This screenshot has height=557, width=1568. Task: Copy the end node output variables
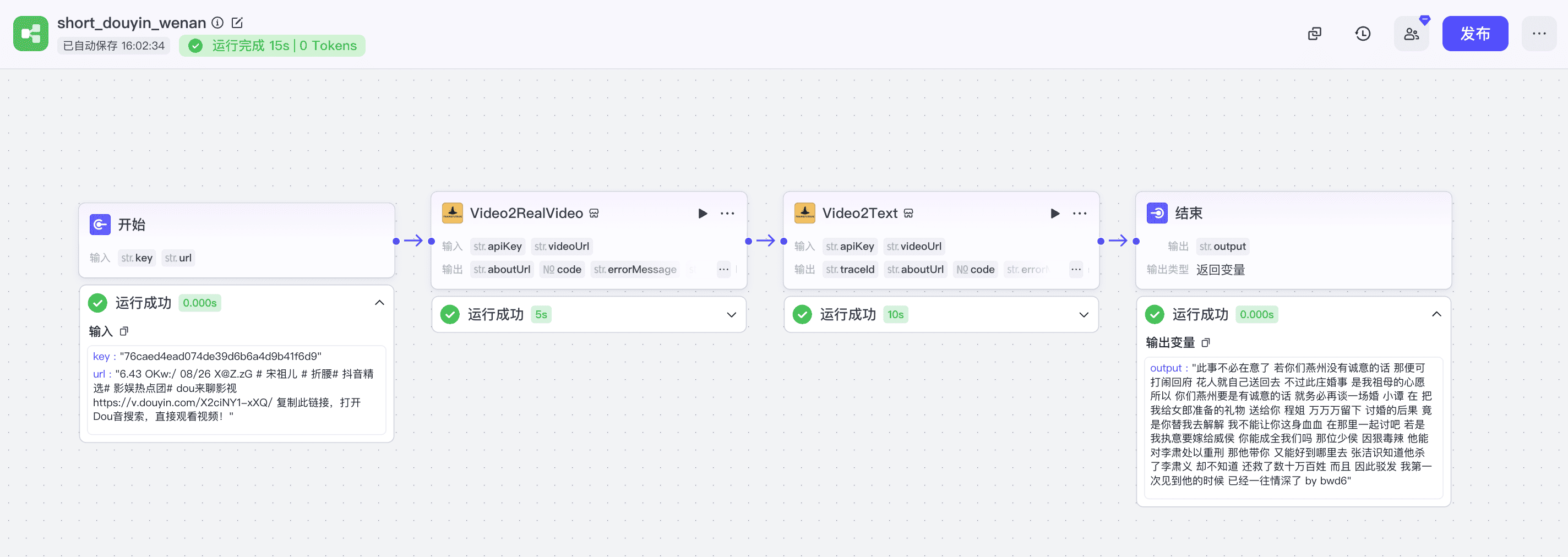(1205, 343)
